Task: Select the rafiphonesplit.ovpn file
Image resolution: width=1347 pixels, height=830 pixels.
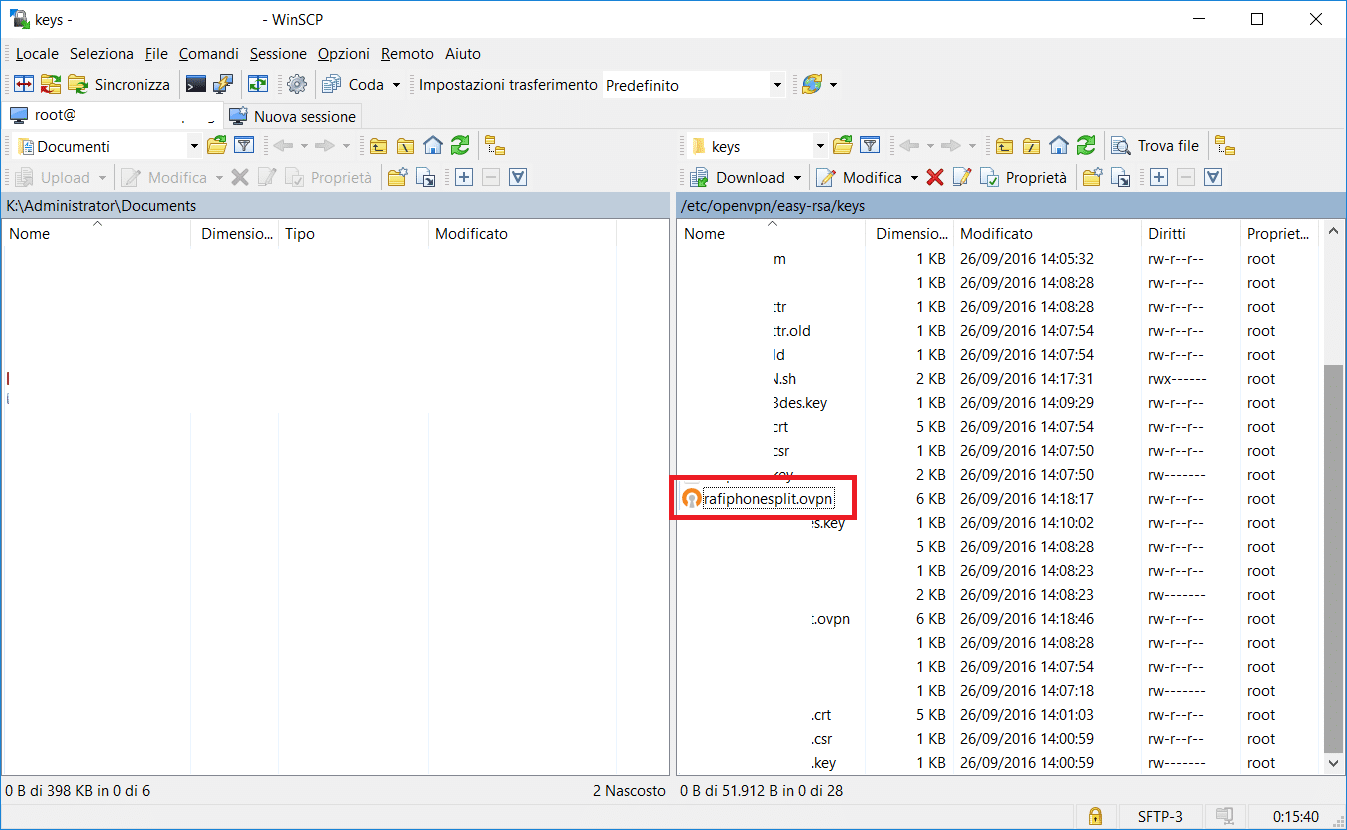Action: pos(767,499)
